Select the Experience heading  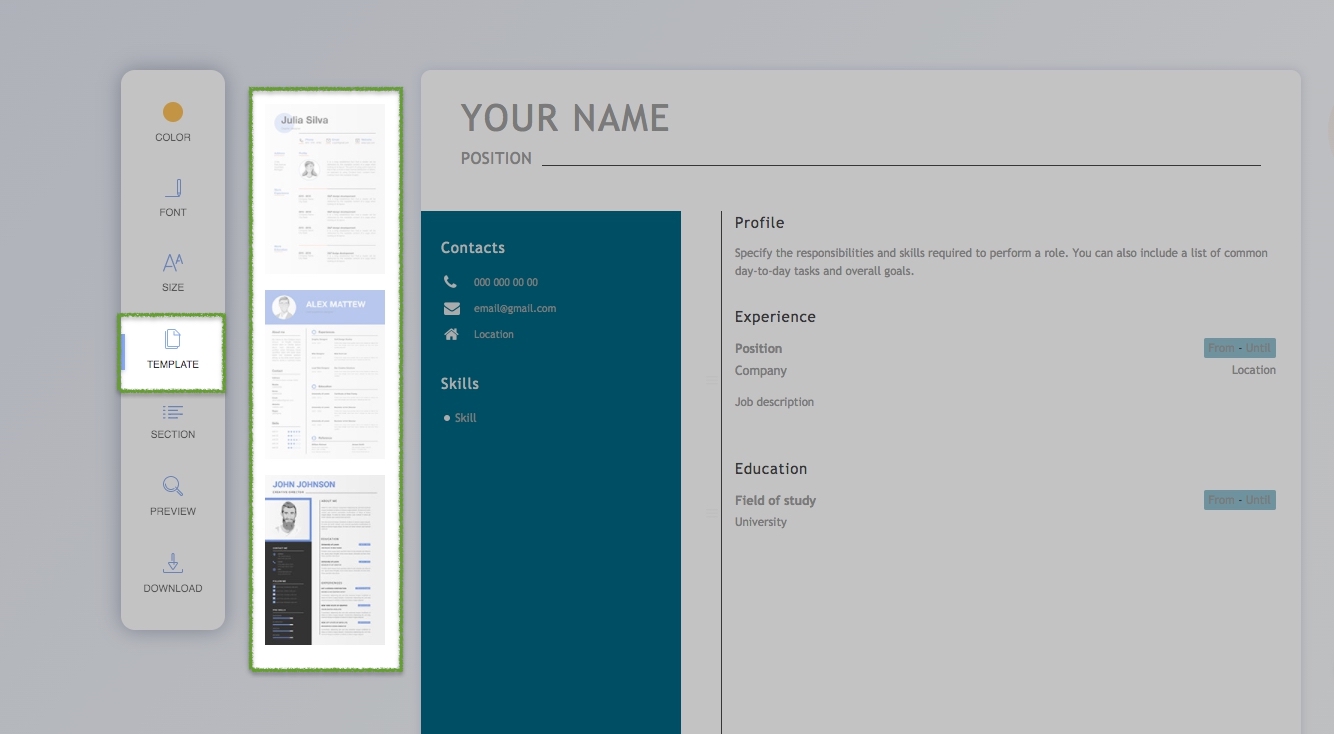coord(775,317)
